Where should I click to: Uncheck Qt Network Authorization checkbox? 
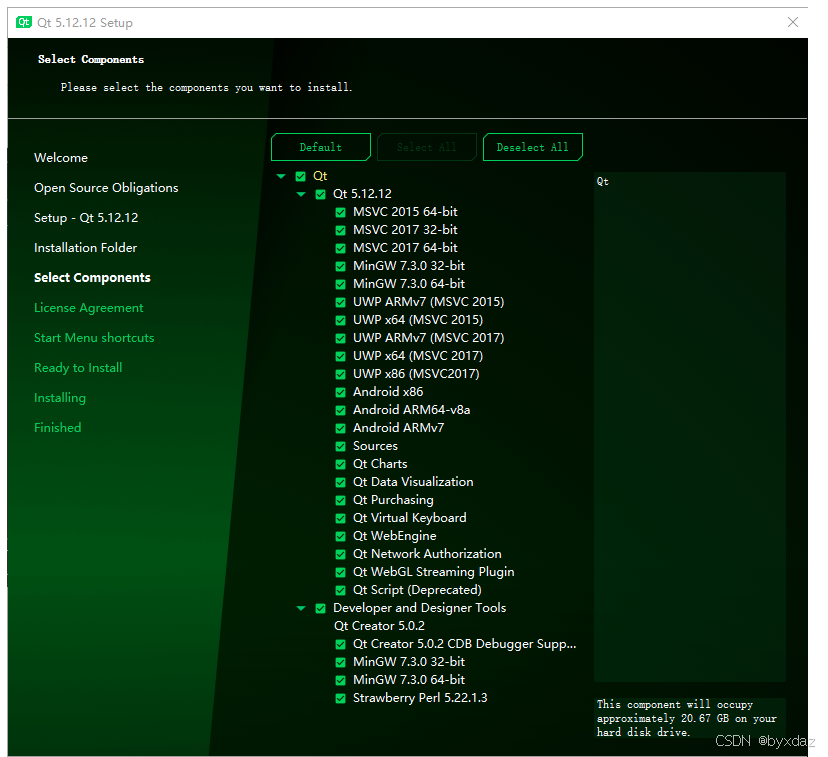pos(341,554)
